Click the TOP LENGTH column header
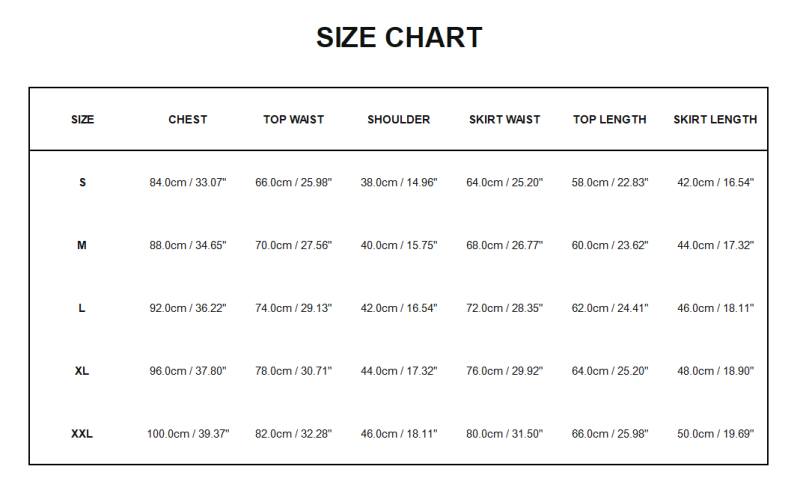The image size is (800, 493). [610, 120]
